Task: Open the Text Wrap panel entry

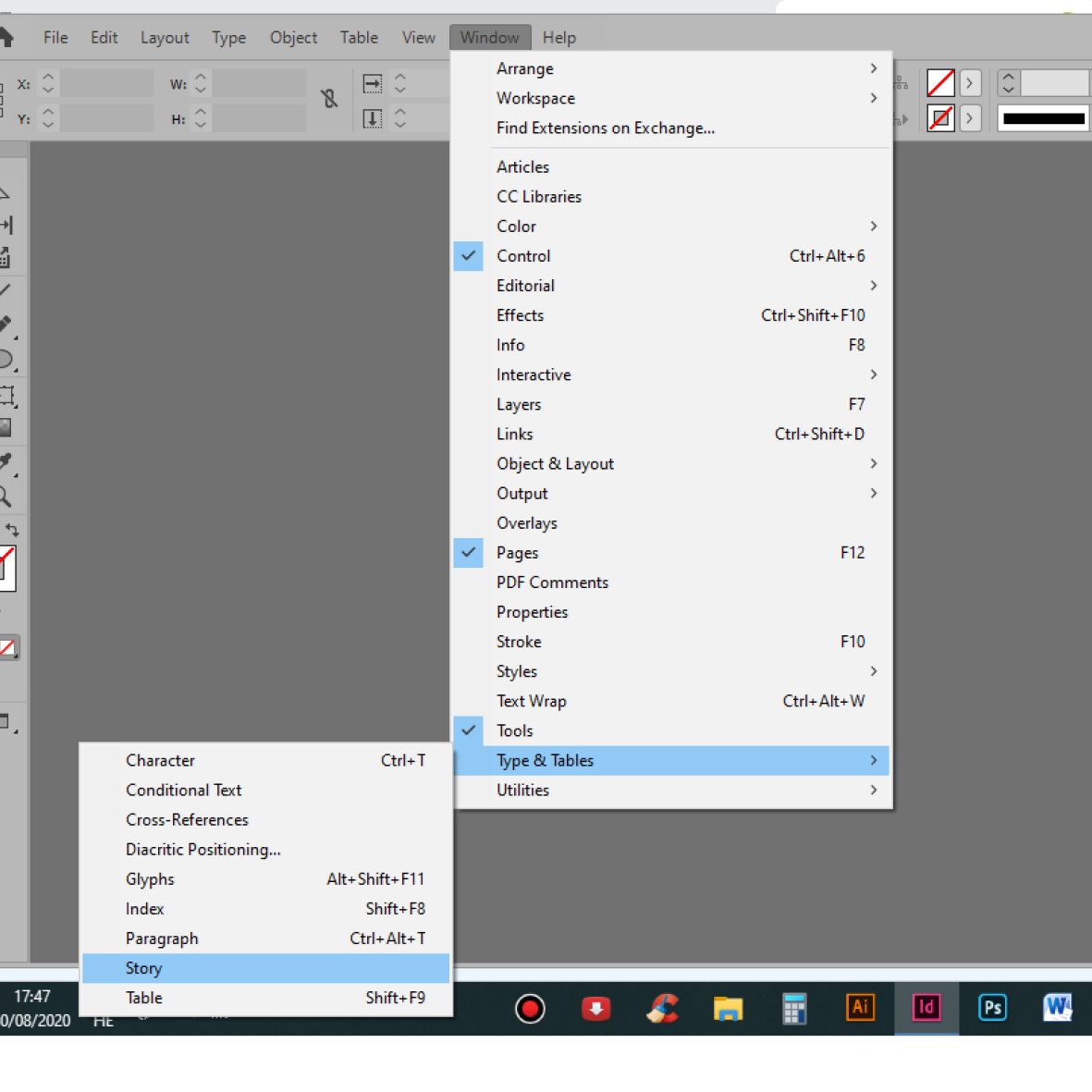Action: coord(671,701)
